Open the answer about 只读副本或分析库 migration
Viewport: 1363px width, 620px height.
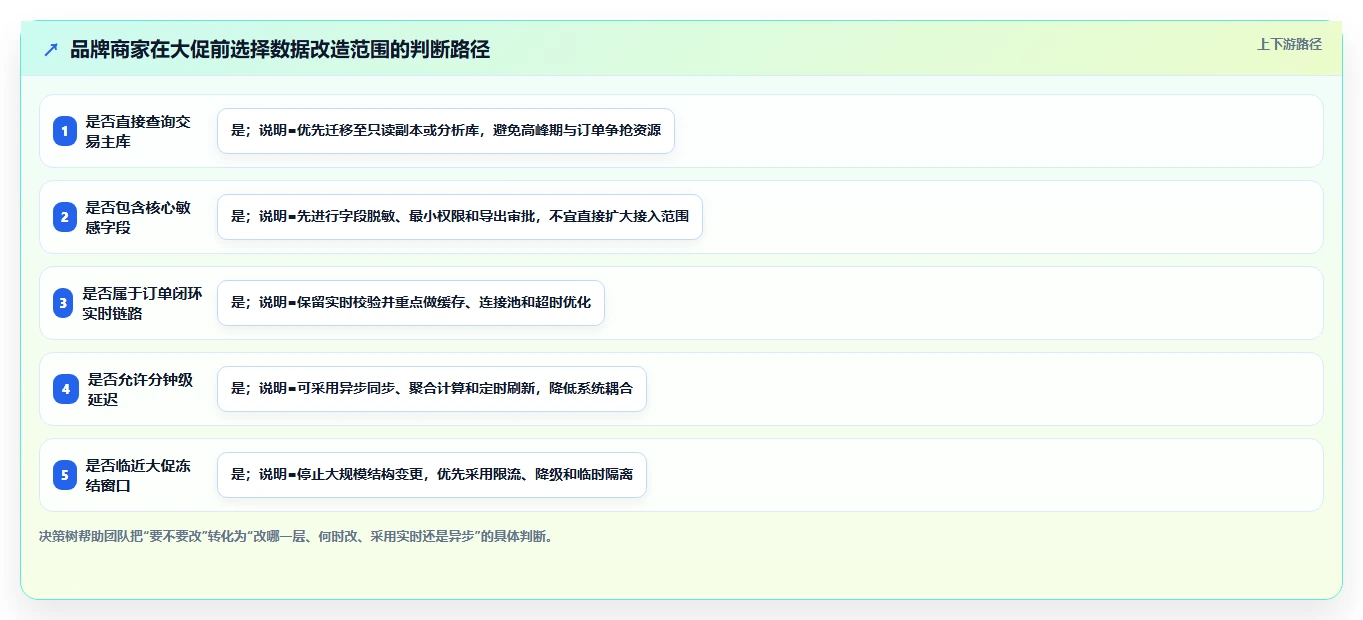pyautogui.click(x=446, y=131)
